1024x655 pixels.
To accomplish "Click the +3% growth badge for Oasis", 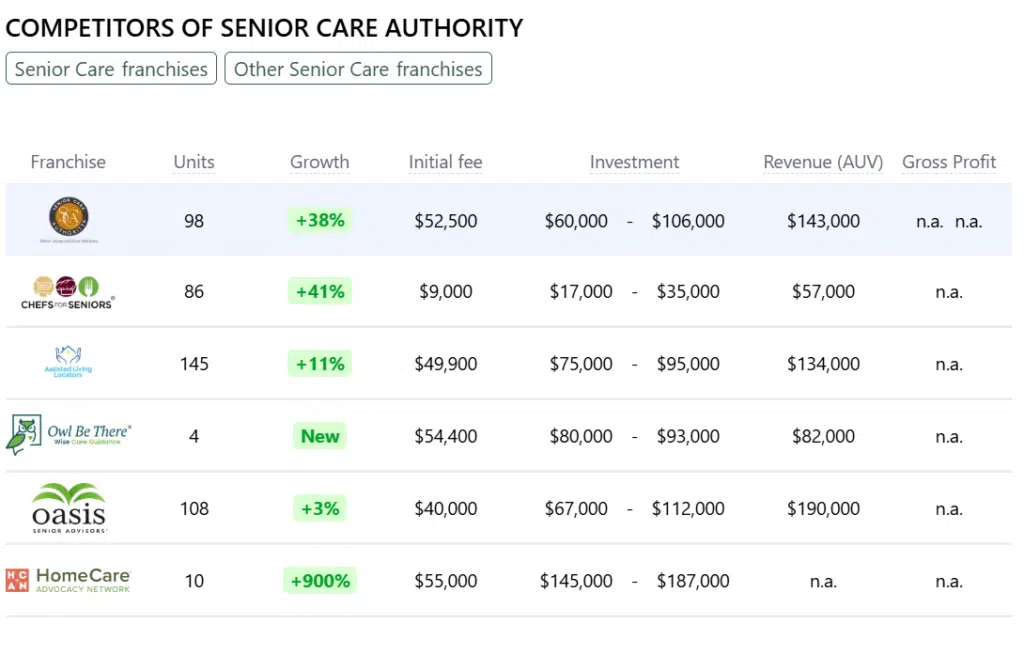I will pos(320,509).
